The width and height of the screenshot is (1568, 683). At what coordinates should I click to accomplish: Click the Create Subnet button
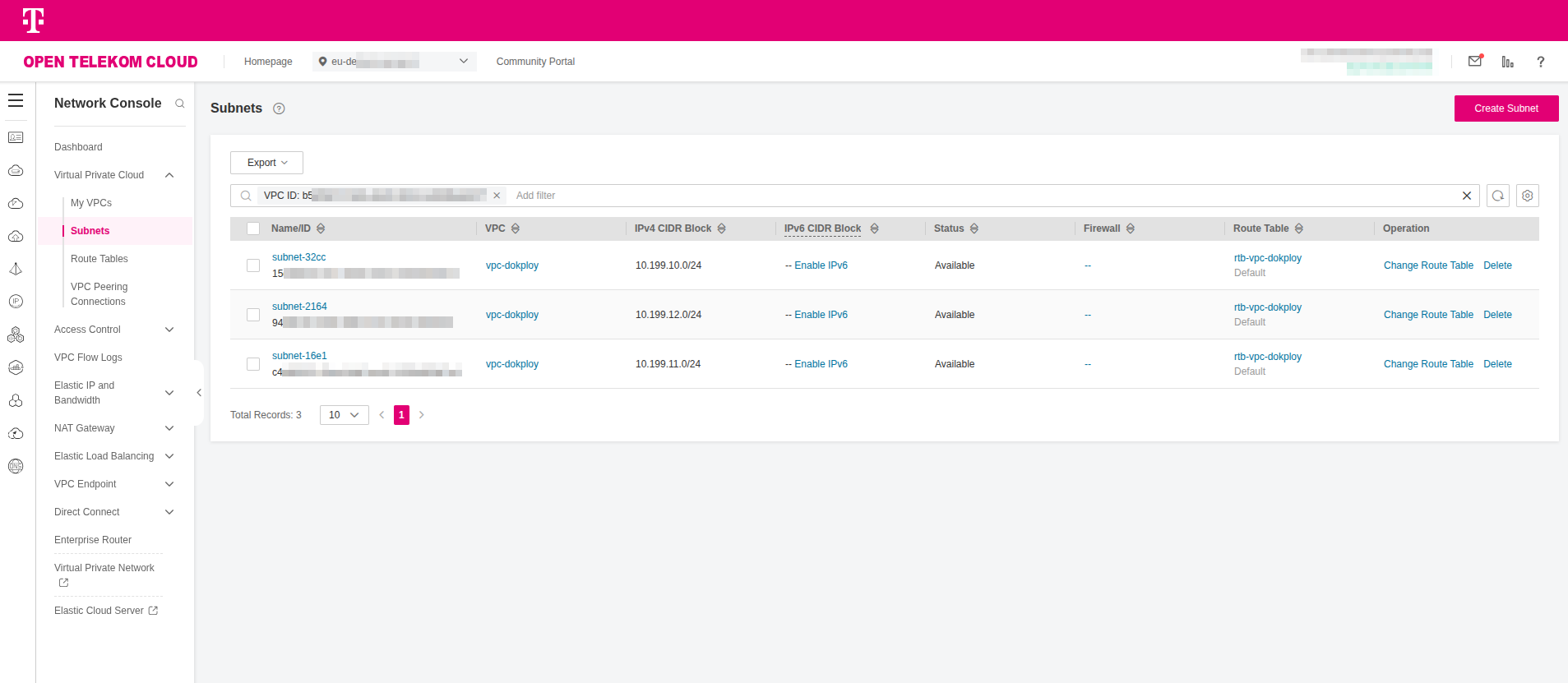pyautogui.click(x=1506, y=108)
